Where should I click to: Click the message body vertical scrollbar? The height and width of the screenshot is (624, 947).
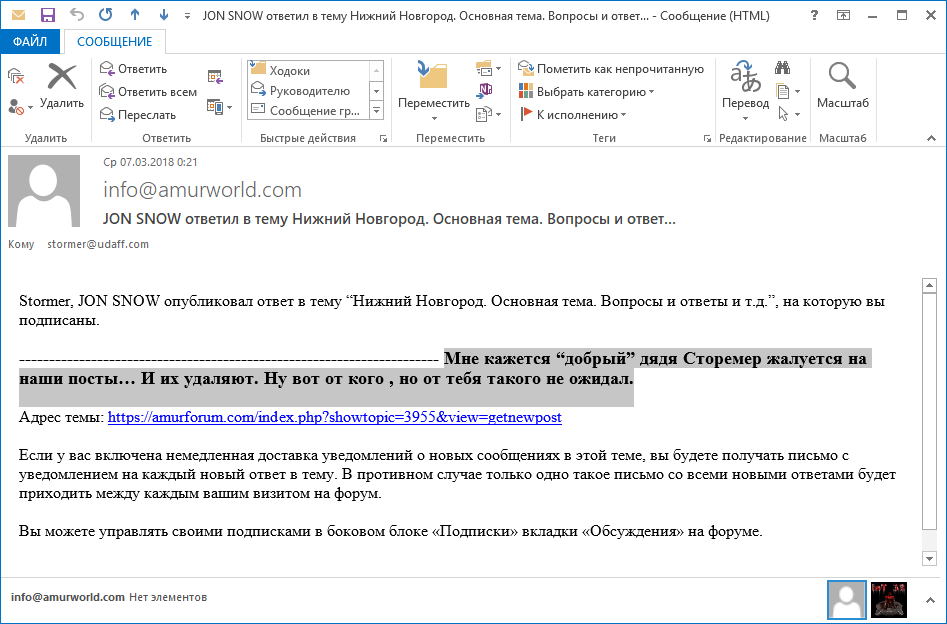[929, 410]
